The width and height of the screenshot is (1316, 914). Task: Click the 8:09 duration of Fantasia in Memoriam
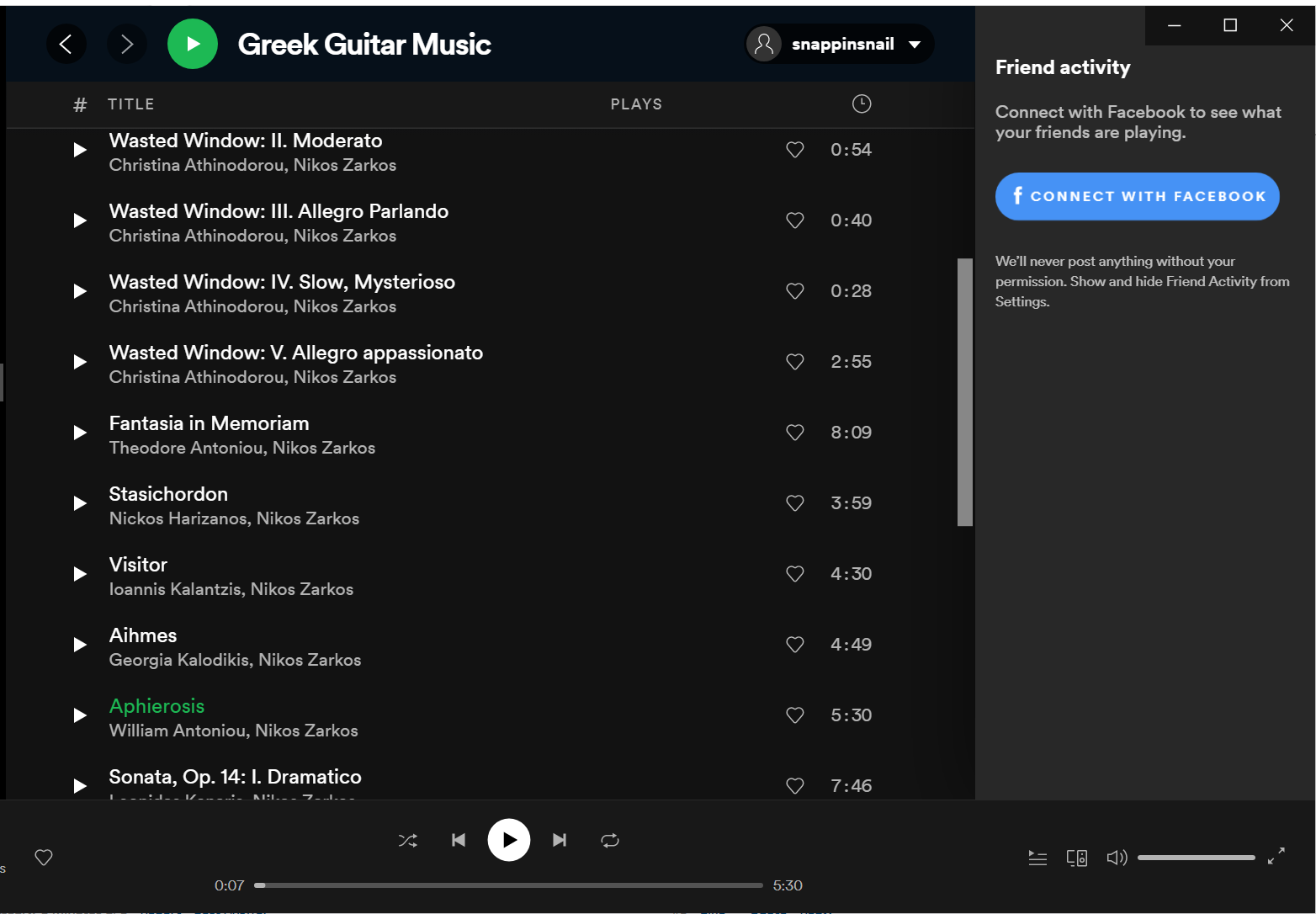click(x=852, y=433)
